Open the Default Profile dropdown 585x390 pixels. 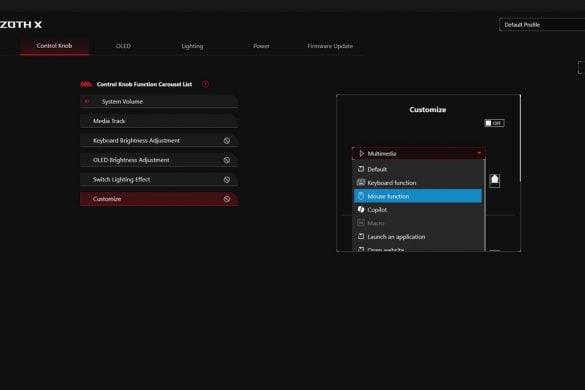pos(542,25)
